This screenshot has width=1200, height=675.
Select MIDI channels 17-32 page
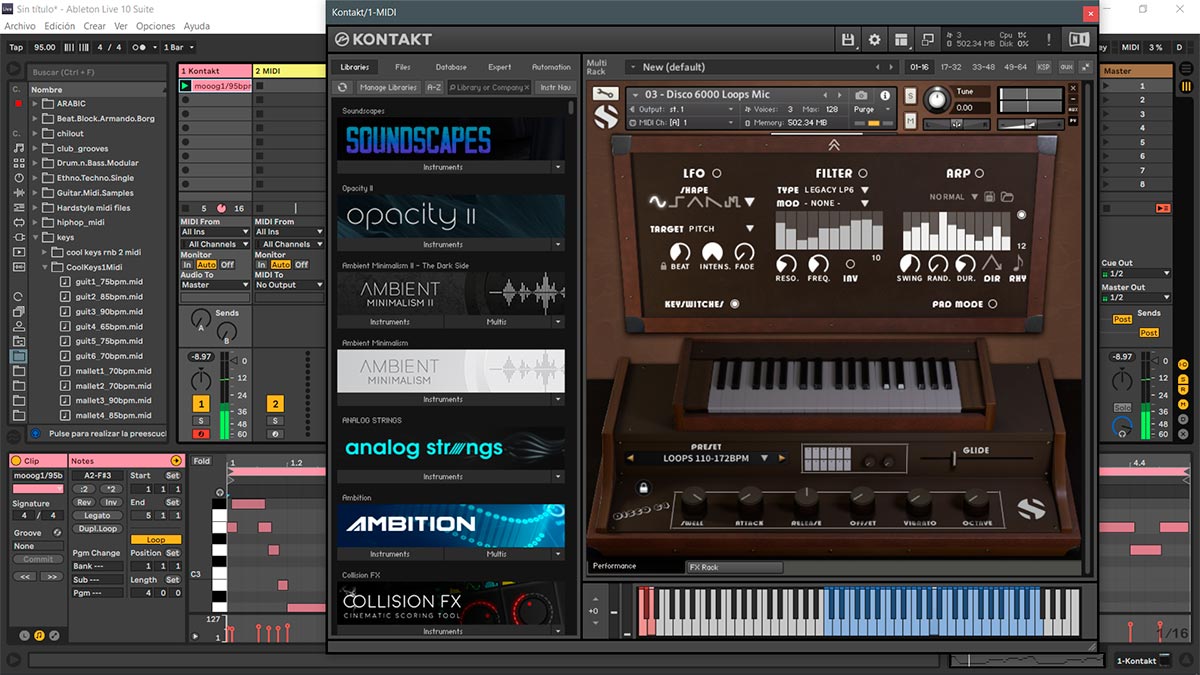tap(951, 67)
